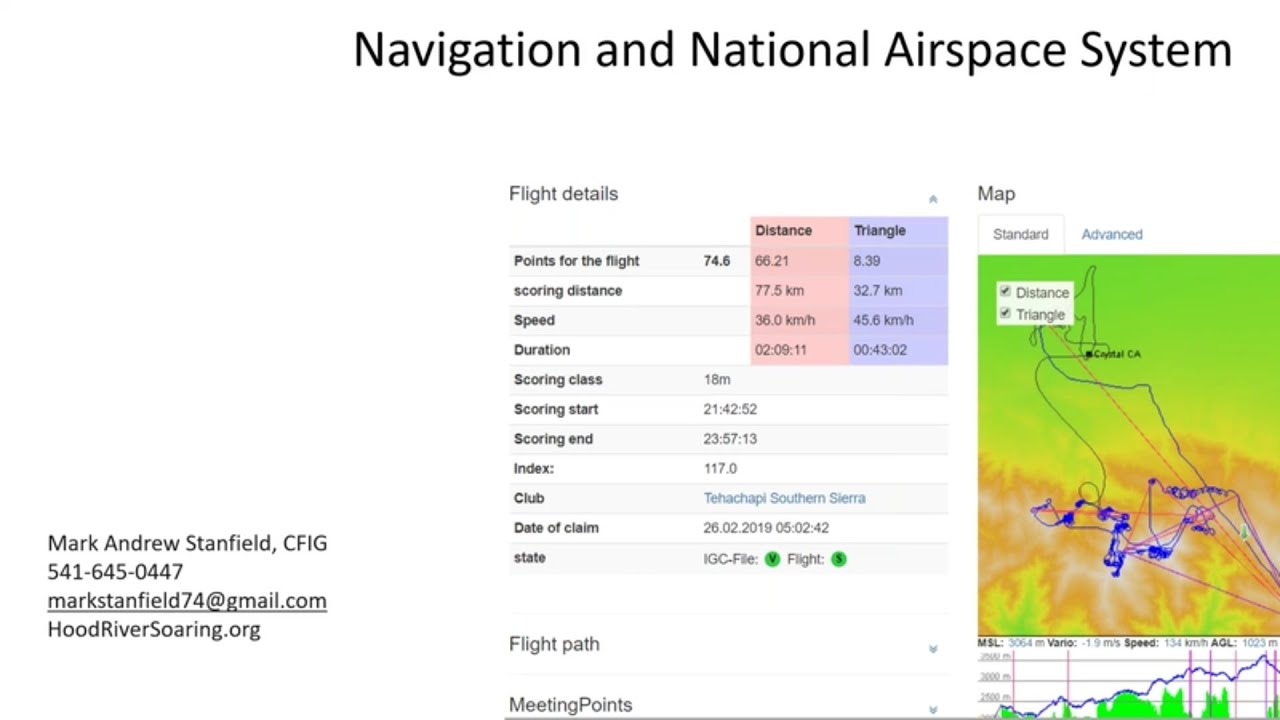Click the green glider position marker on map
The width and height of the screenshot is (1280, 720).
[x=1245, y=532]
